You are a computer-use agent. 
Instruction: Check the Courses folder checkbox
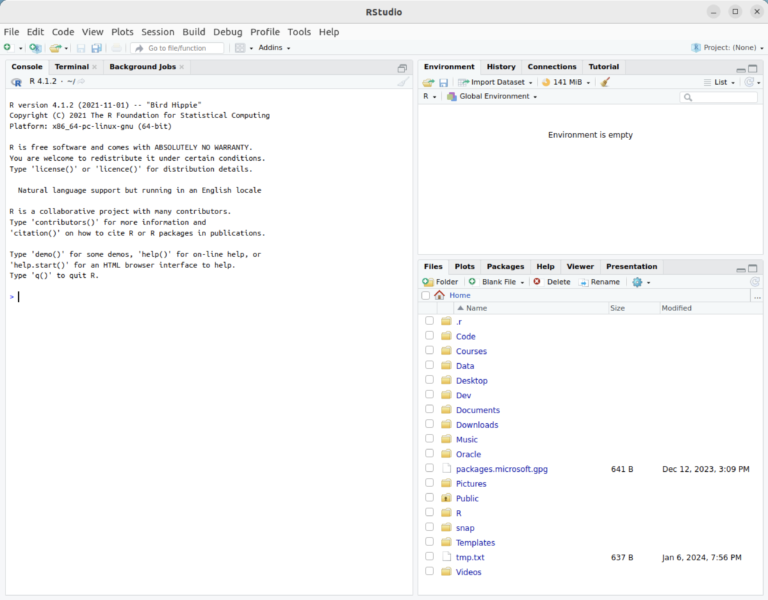pos(430,350)
